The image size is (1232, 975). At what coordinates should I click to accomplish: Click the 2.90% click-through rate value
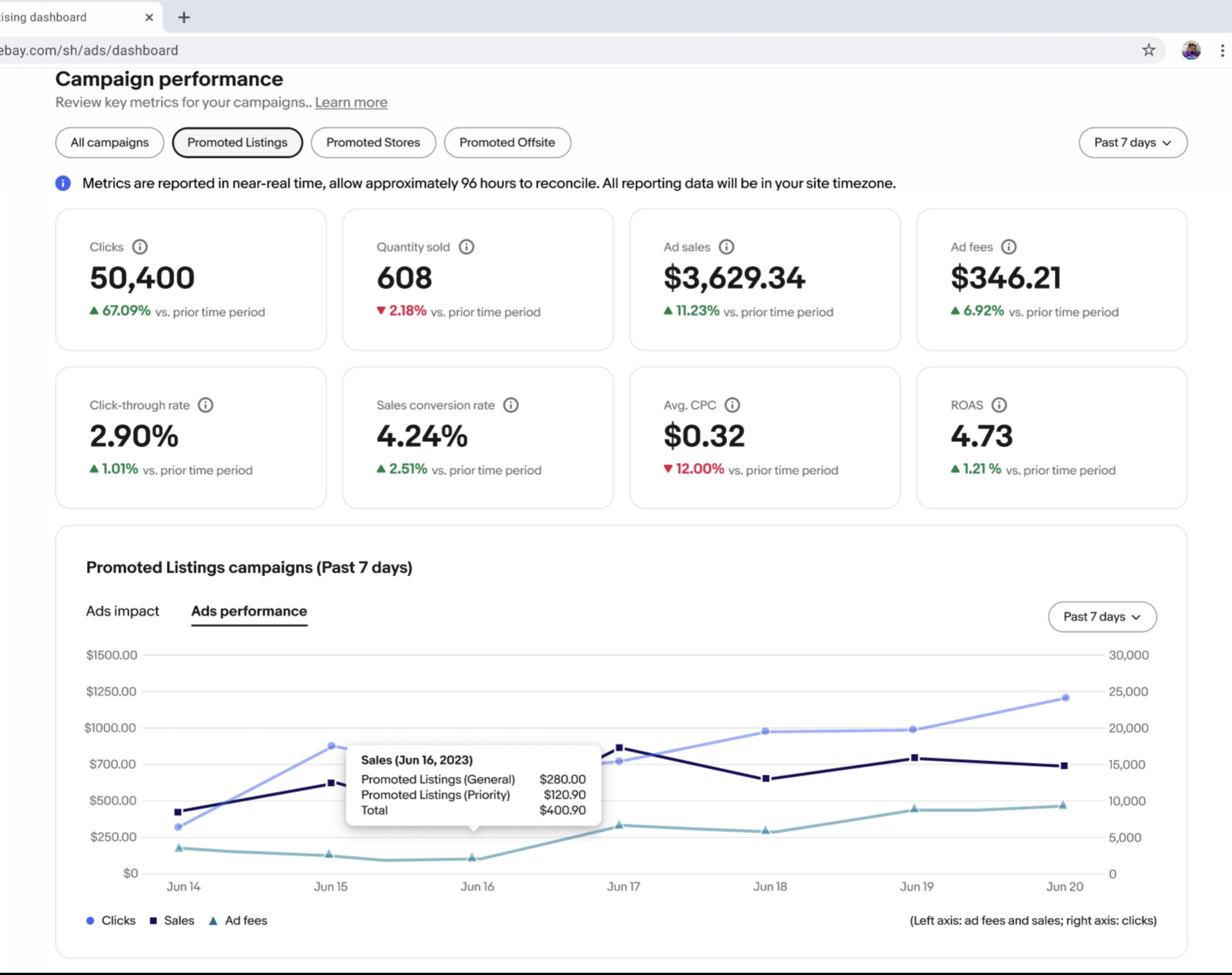[x=134, y=436]
